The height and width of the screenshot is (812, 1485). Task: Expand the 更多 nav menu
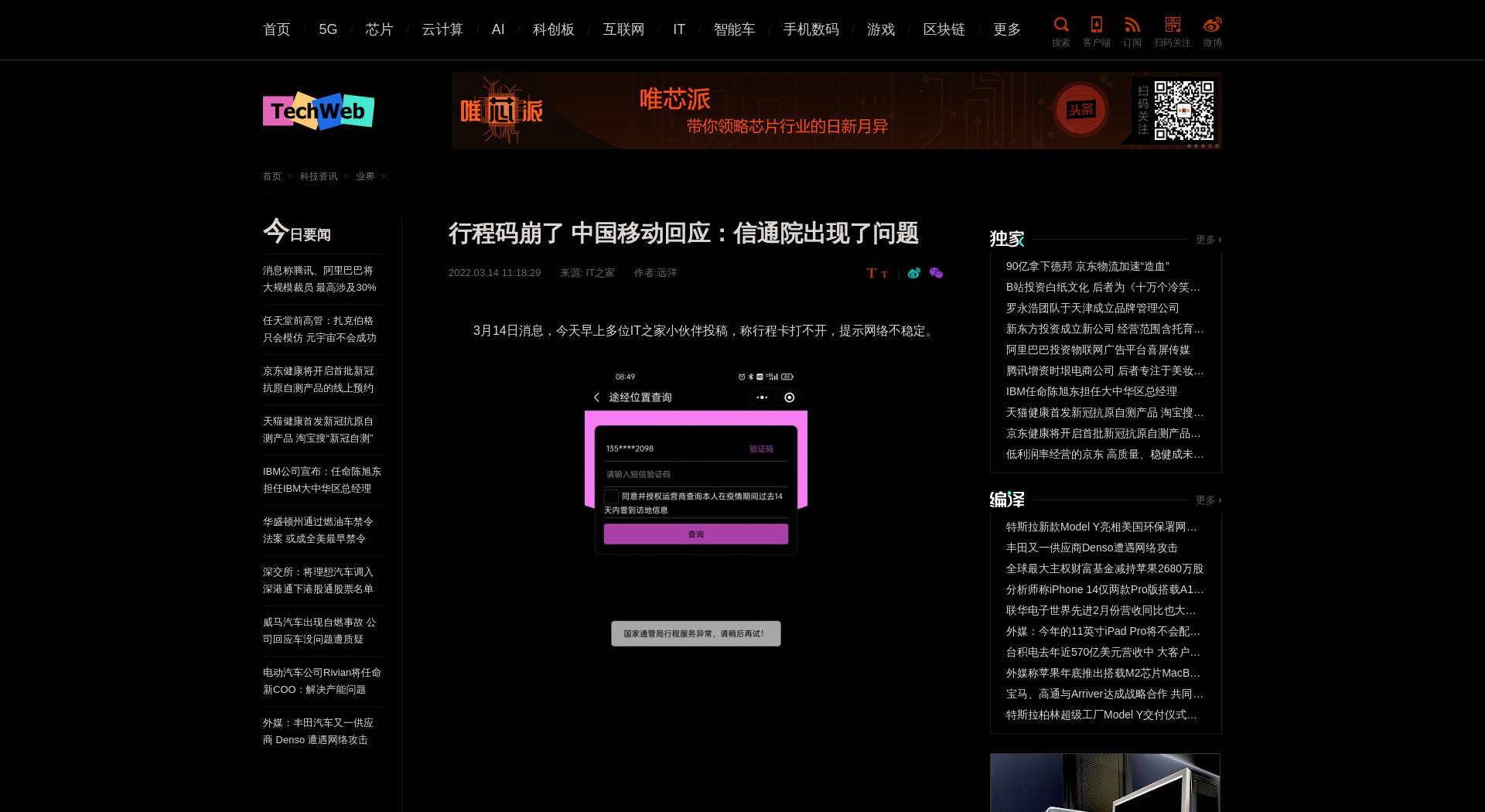tap(1007, 29)
